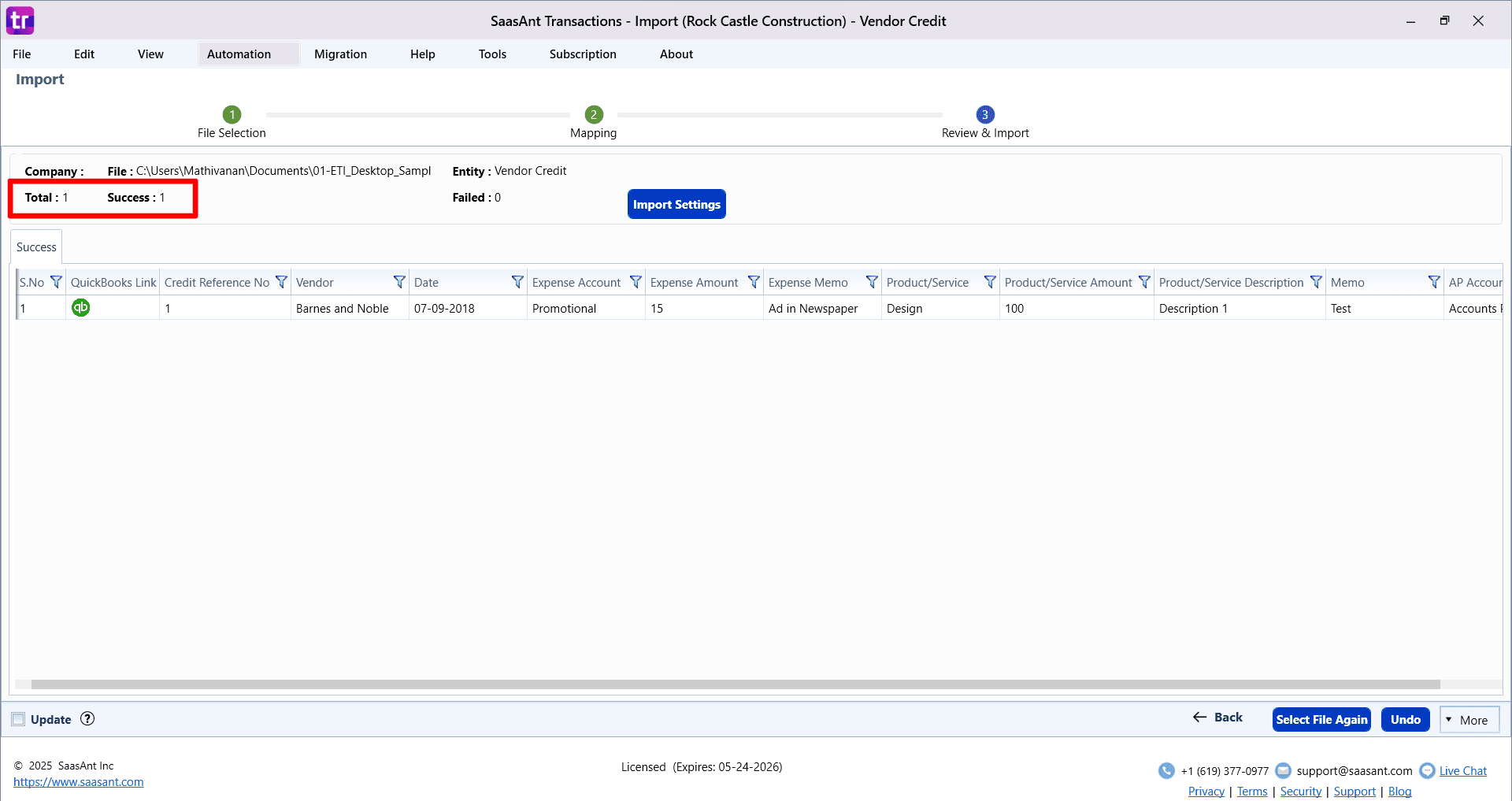This screenshot has height=801, width=1512.
Task: Filter the Memo column
Action: (x=1434, y=282)
